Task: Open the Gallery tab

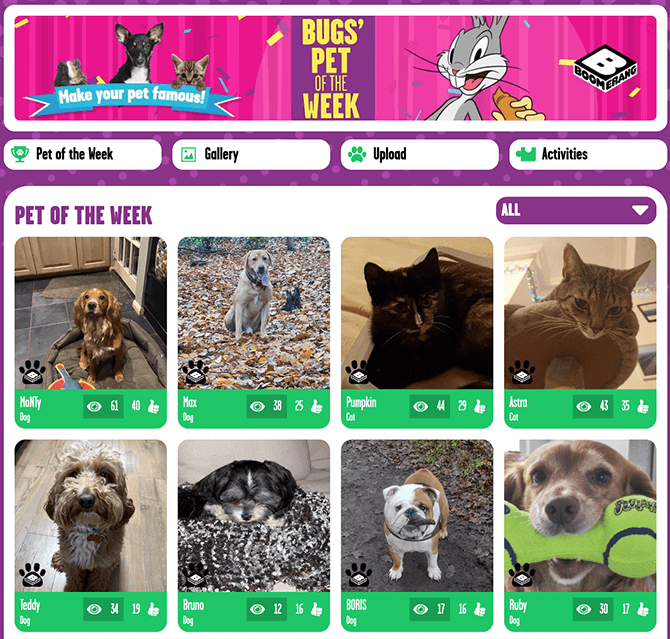Action: click(251, 154)
